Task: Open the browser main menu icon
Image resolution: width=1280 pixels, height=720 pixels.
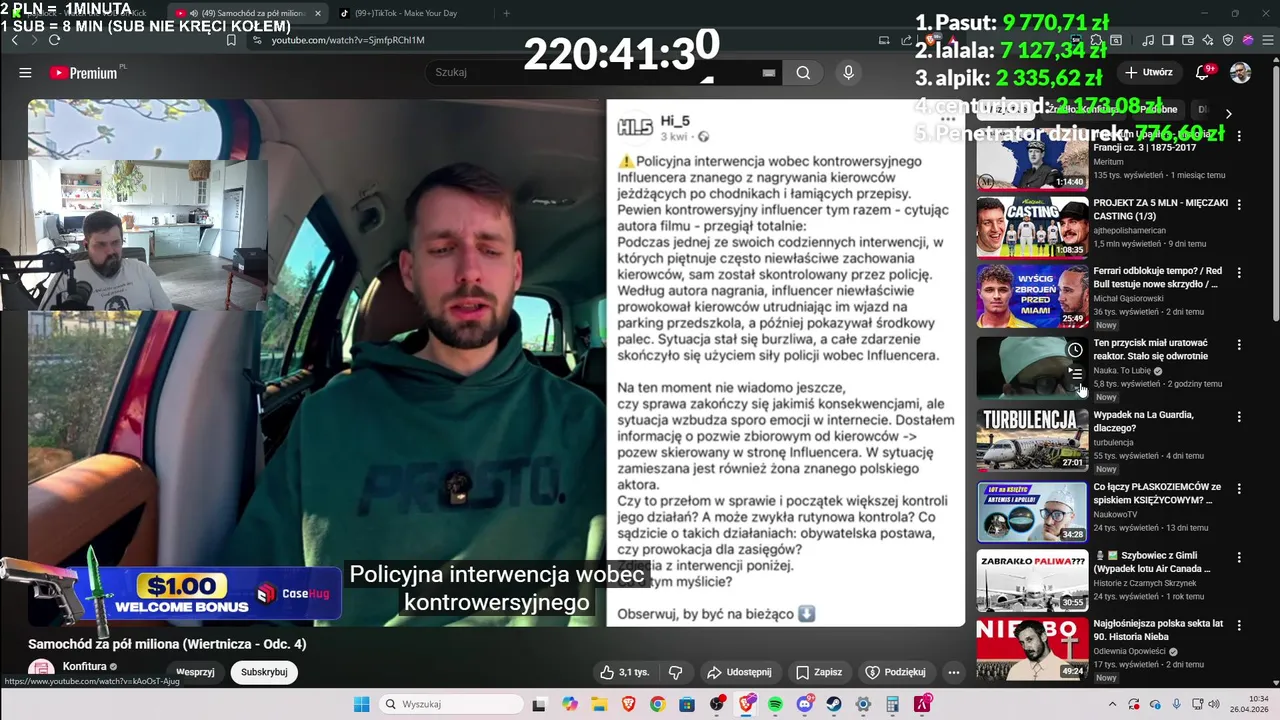Action: 1267,40
